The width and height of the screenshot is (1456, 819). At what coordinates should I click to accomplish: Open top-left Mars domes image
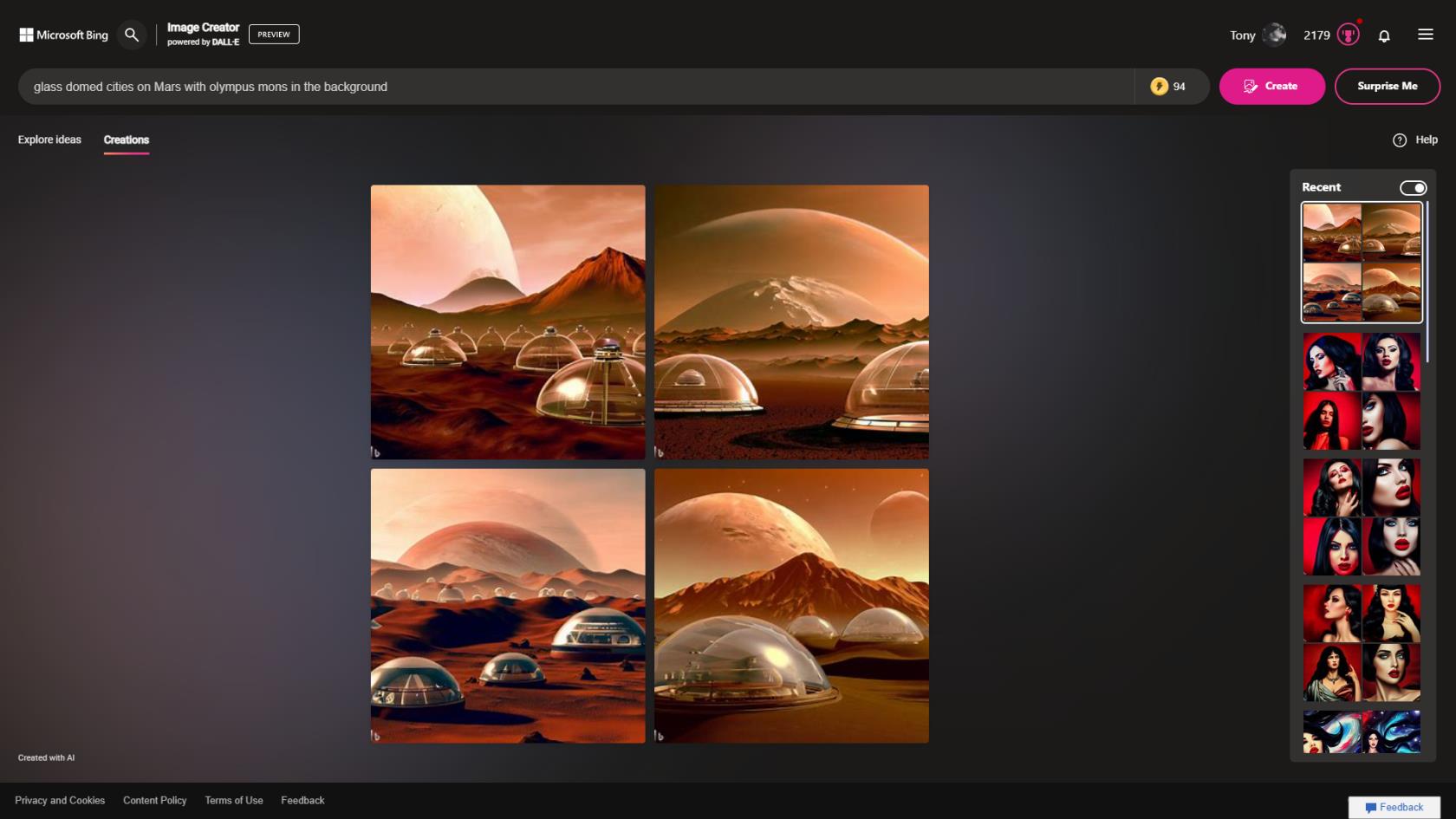click(508, 322)
